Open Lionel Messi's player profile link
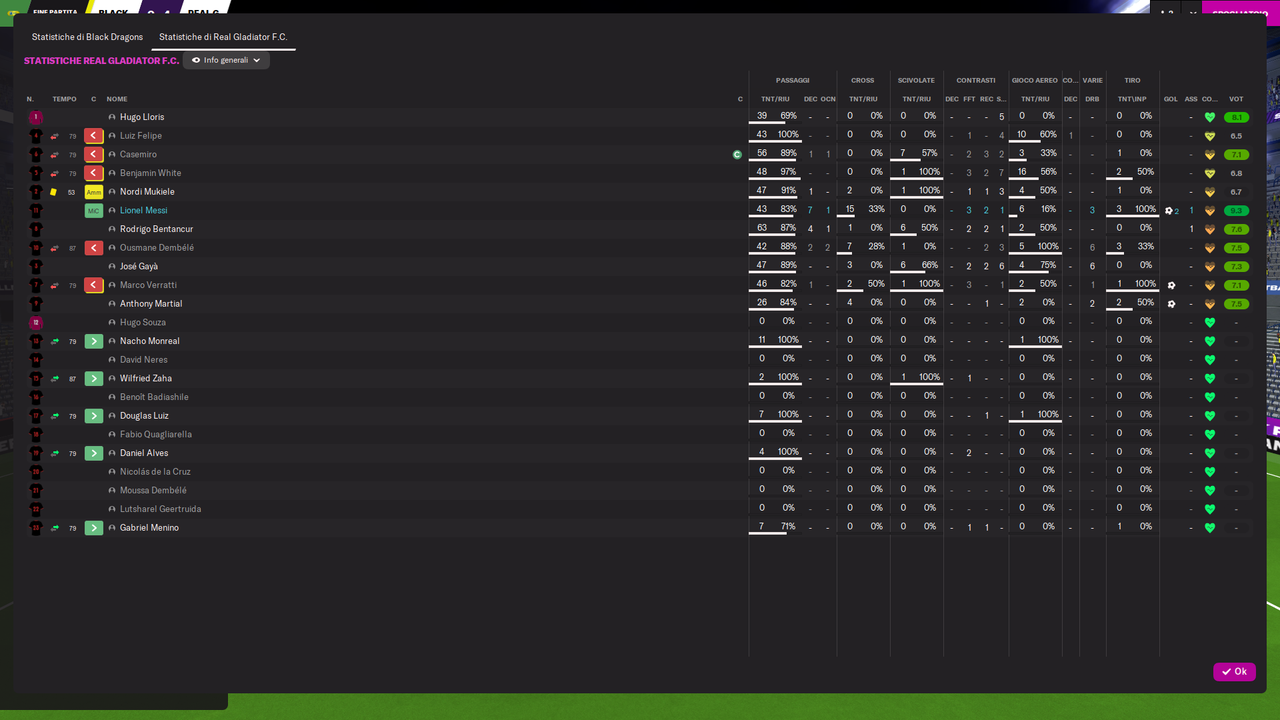The height and width of the screenshot is (720, 1280). coord(144,211)
